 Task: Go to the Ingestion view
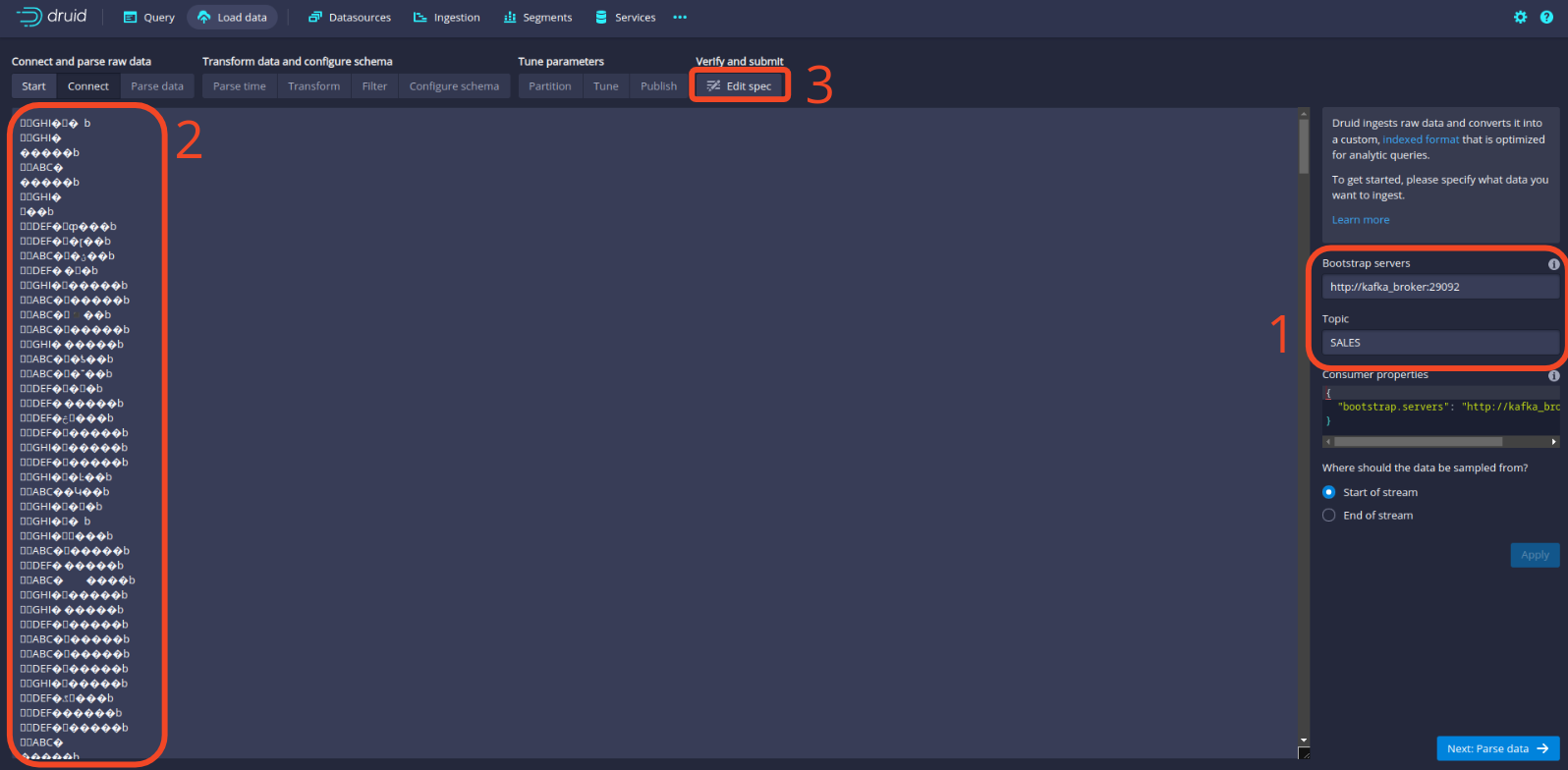click(x=446, y=18)
